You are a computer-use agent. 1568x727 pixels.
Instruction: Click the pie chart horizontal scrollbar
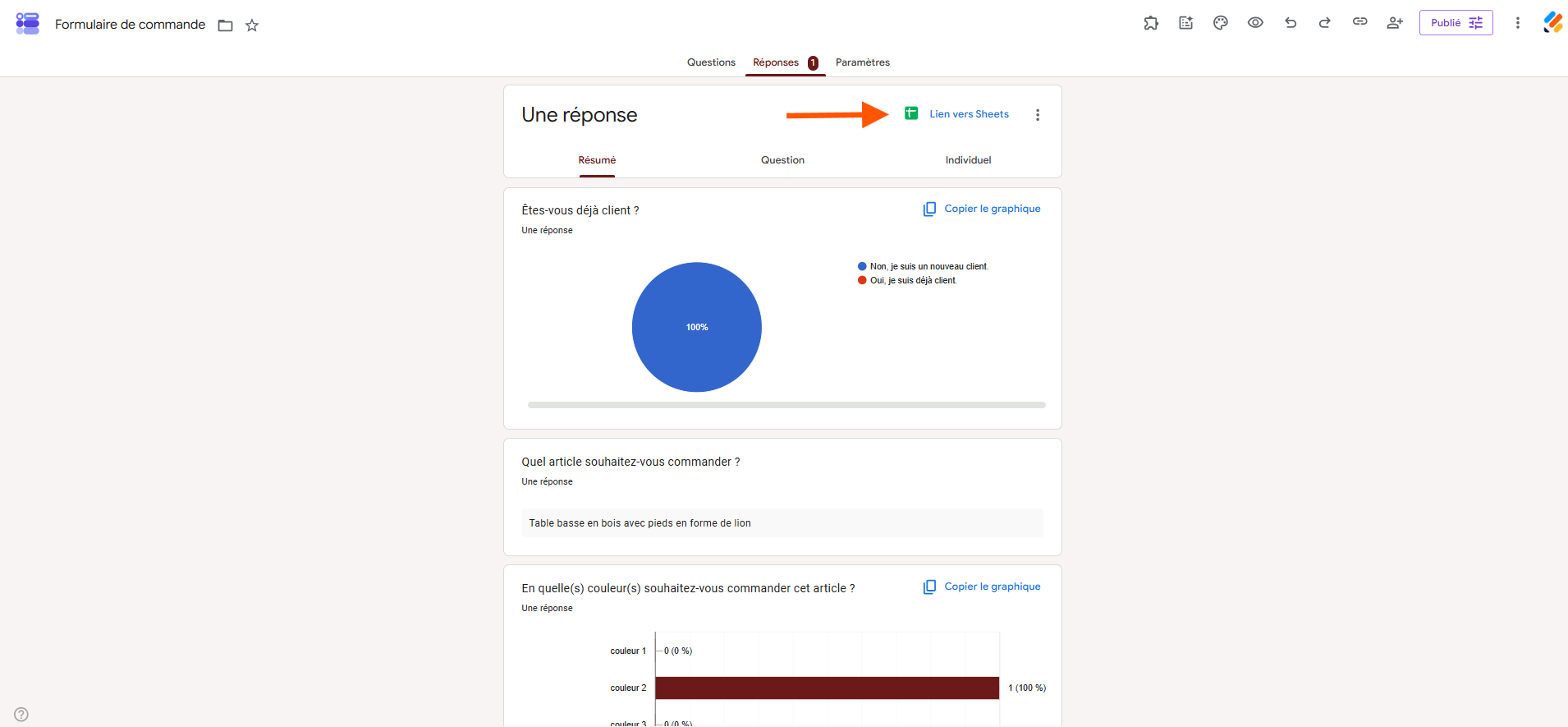point(786,405)
